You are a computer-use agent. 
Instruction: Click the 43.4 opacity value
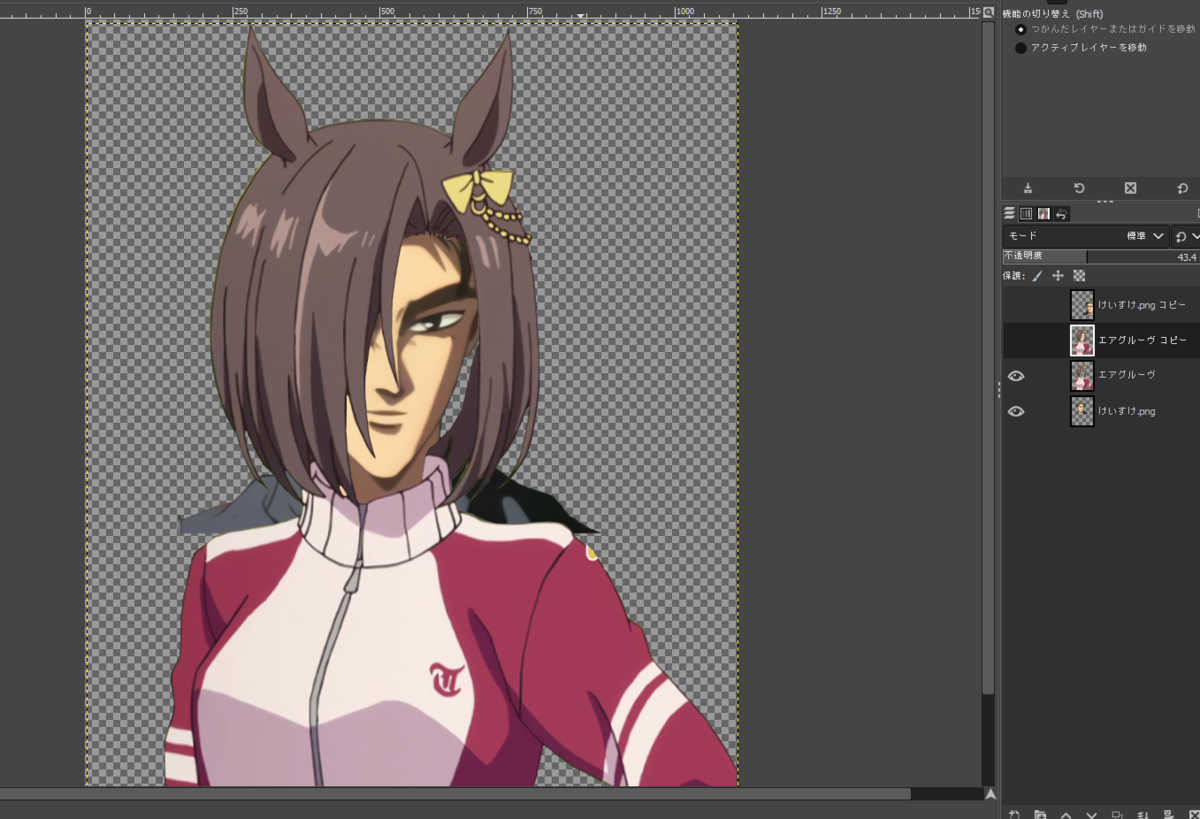pyautogui.click(x=1186, y=257)
